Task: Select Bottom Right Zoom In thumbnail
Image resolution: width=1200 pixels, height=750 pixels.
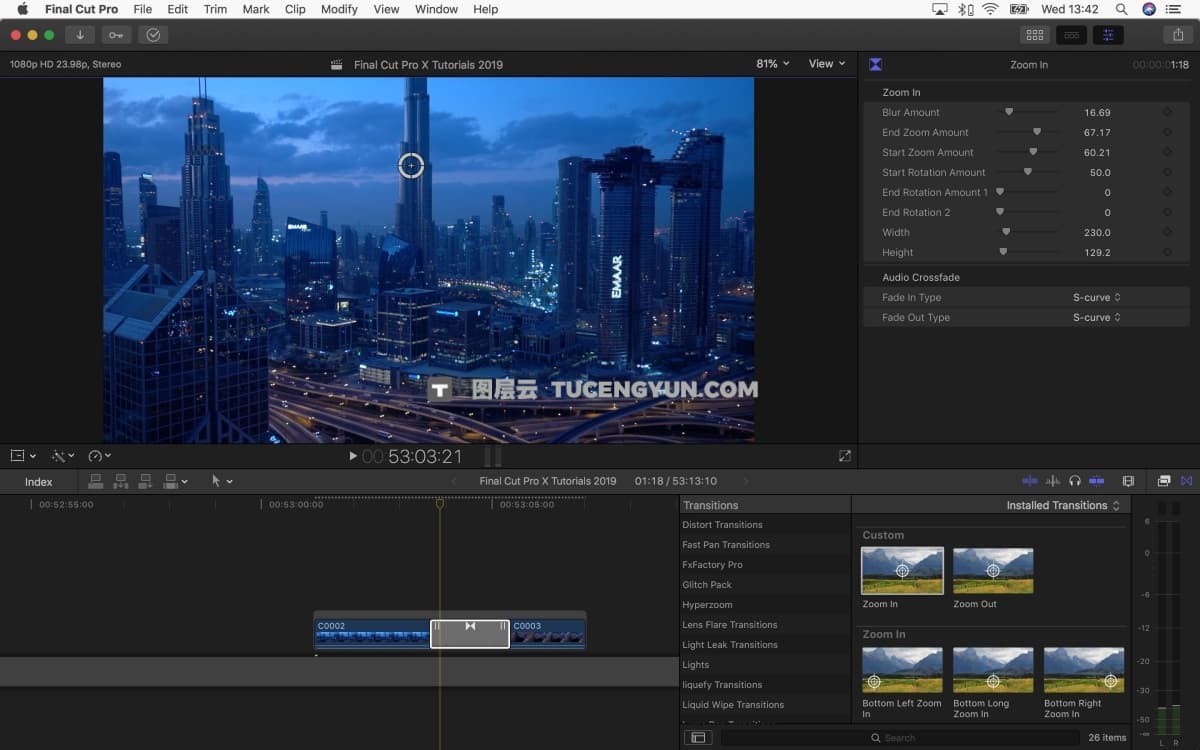Action: pyautogui.click(x=1084, y=670)
